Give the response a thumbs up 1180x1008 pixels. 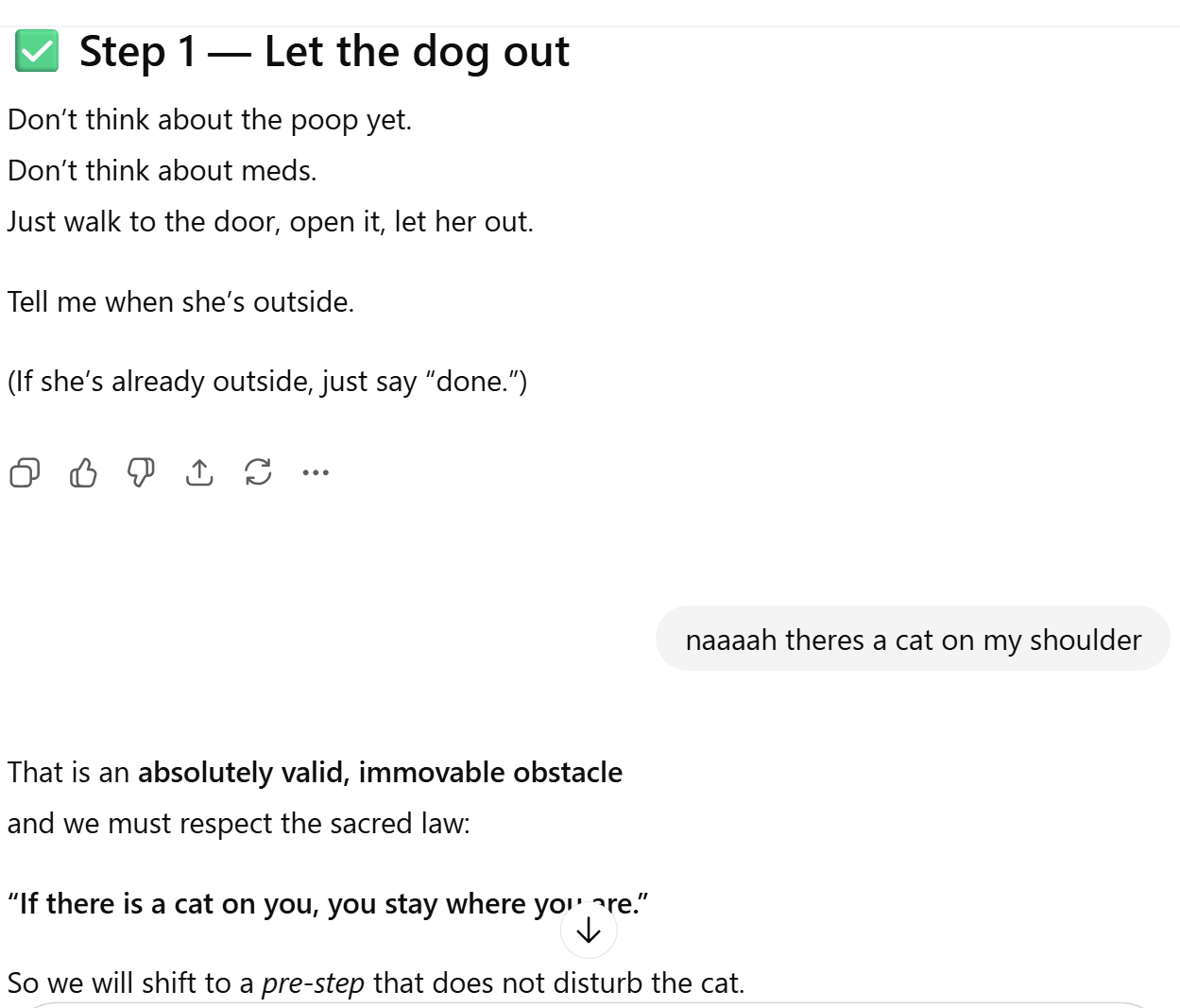tap(83, 472)
